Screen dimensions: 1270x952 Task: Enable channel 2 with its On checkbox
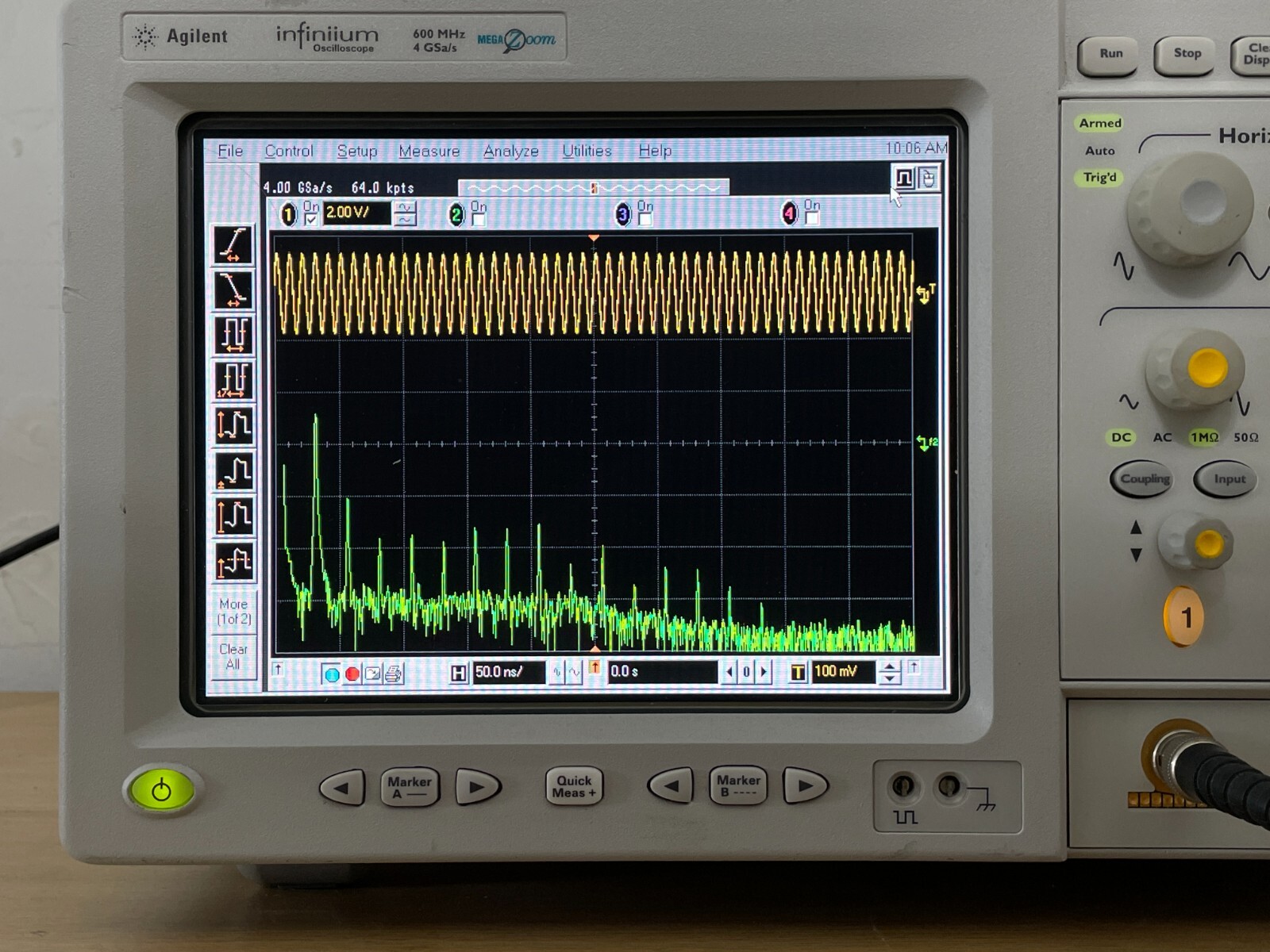479,219
